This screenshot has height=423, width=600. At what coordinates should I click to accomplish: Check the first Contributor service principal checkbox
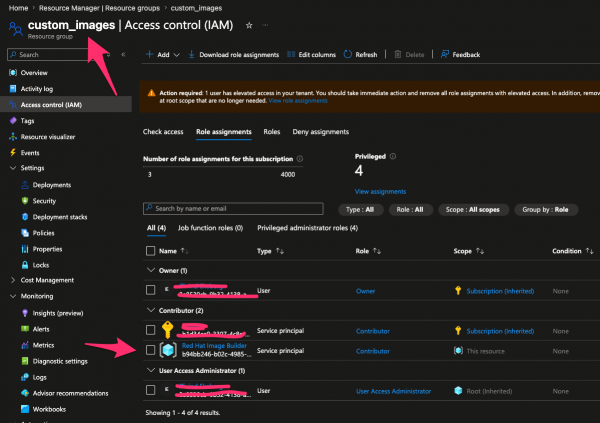(x=150, y=330)
